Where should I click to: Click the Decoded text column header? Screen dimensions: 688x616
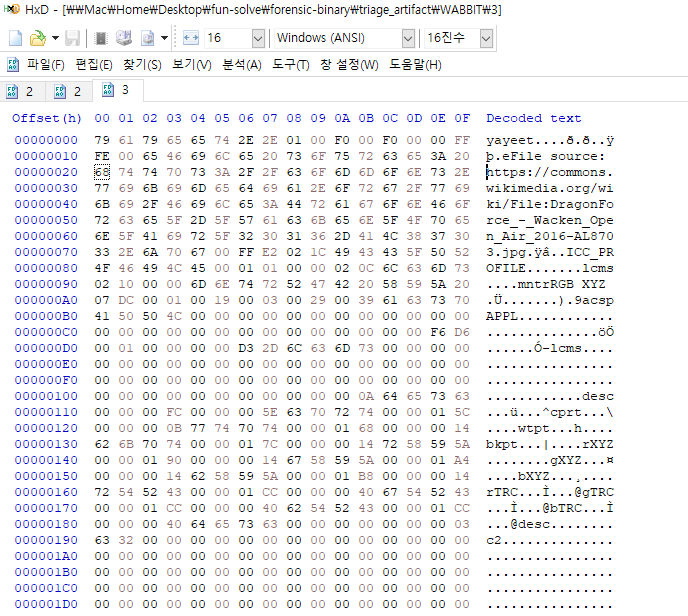[534, 118]
